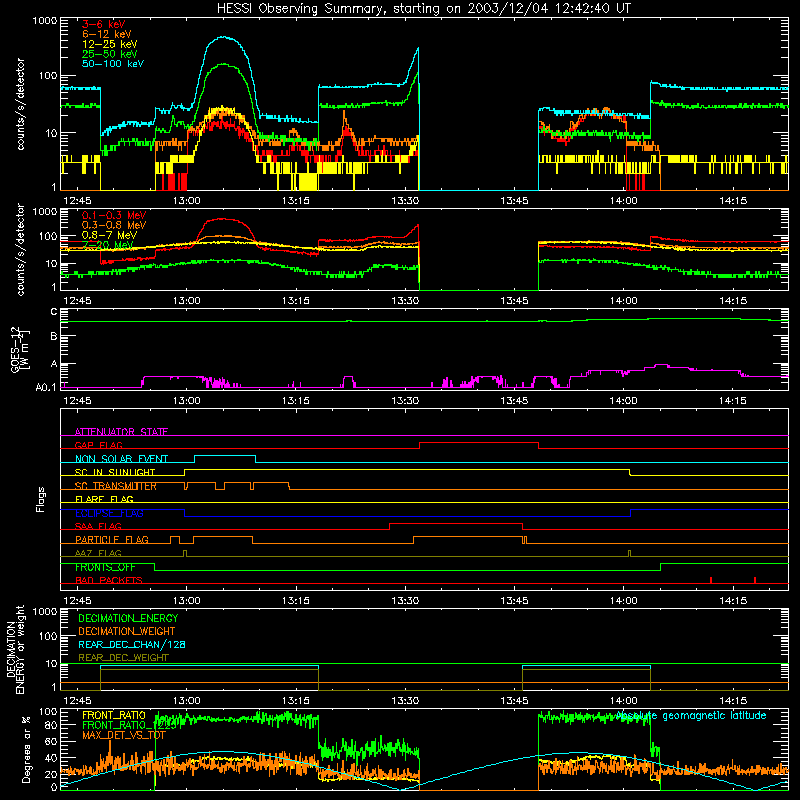Select the FRONTS_OFF flag label

105,567
